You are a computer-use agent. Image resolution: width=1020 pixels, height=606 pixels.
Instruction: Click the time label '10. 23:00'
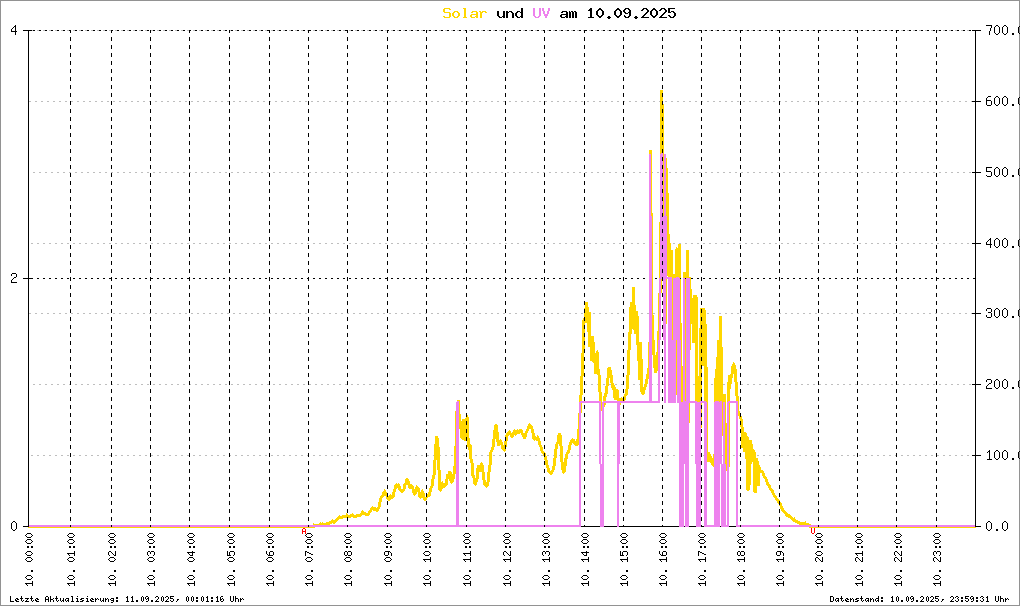[937, 559]
